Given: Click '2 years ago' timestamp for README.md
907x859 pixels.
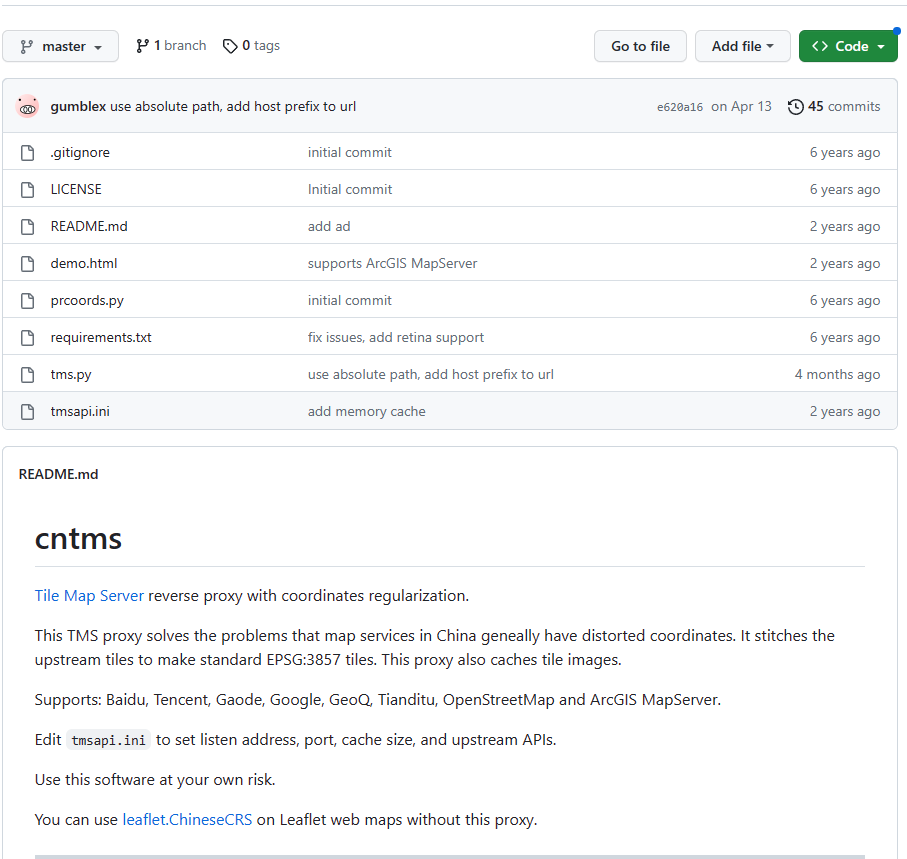Looking at the screenshot, I should pyautogui.click(x=845, y=226).
